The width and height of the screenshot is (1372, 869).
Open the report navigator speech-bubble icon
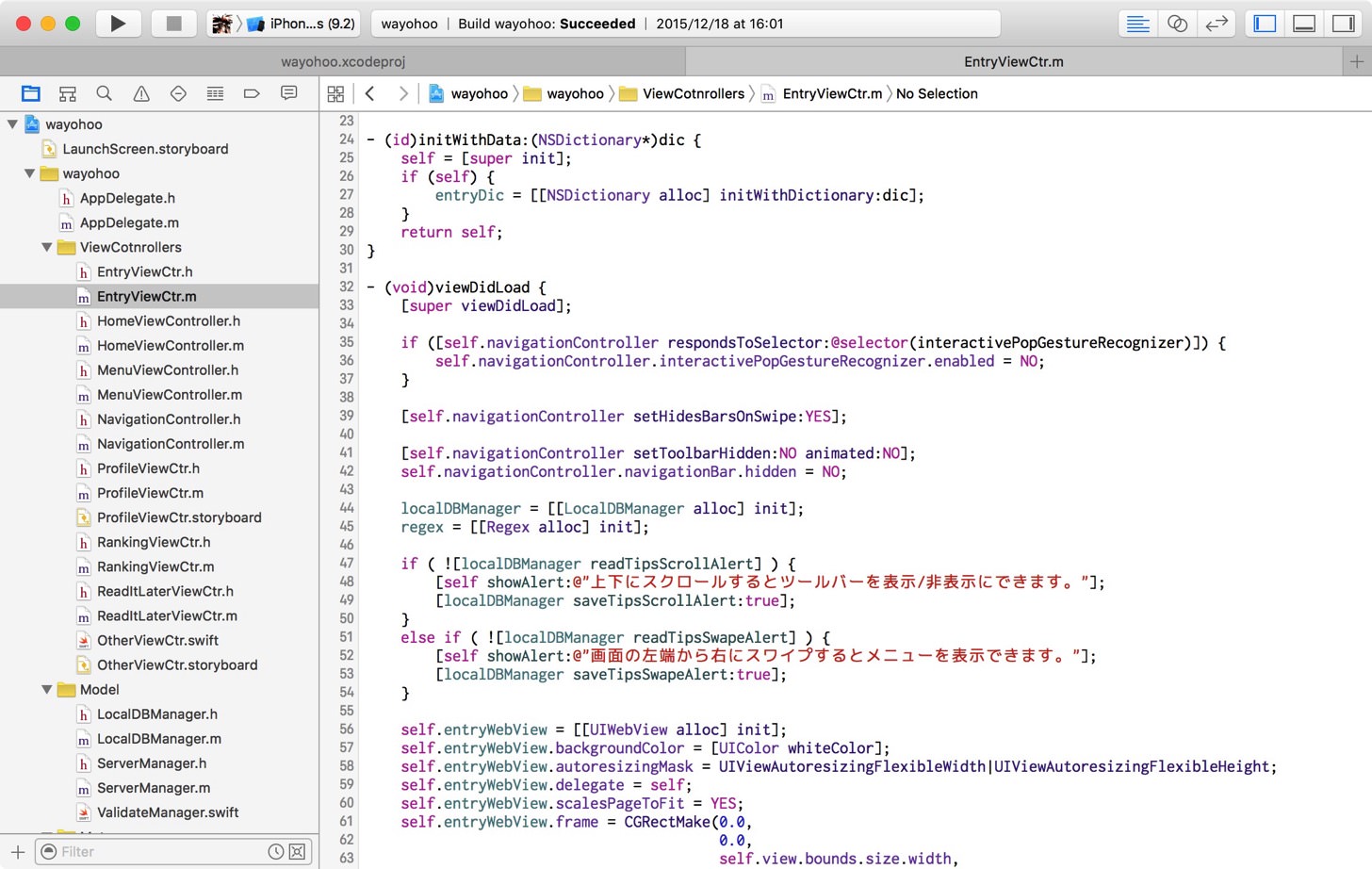coord(288,93)
